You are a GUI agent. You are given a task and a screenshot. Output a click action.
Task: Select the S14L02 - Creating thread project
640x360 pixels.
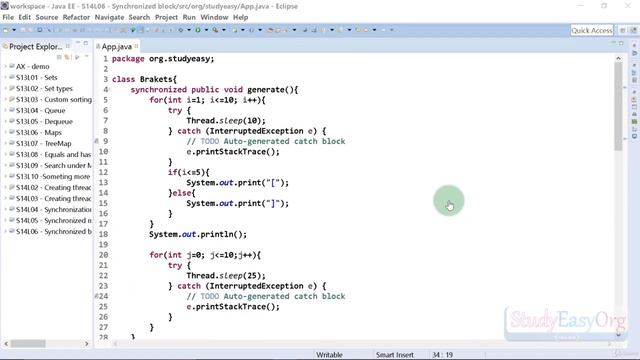pyautogui.click(x=53, y=187)
